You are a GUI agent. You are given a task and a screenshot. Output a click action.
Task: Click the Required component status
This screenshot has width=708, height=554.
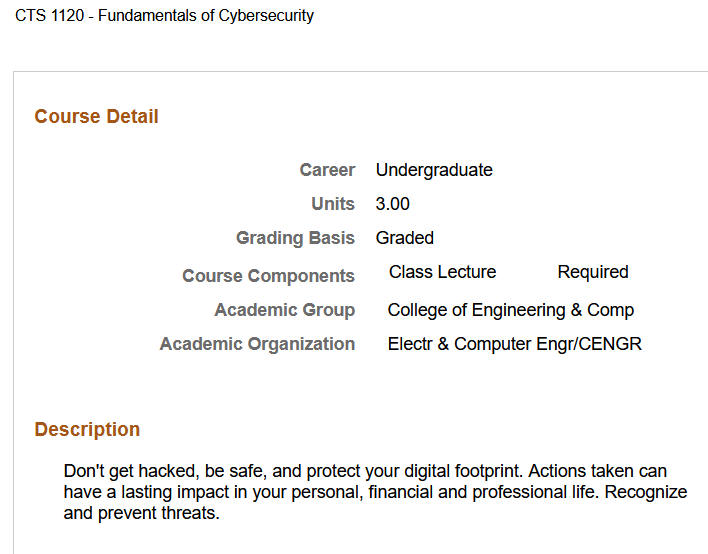[x=593, y=272]
